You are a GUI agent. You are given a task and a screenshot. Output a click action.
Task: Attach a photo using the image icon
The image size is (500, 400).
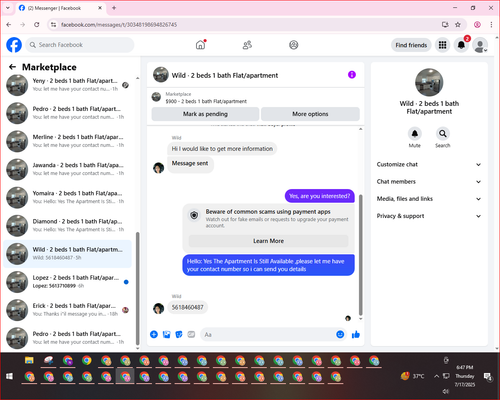tap(166, 334)
